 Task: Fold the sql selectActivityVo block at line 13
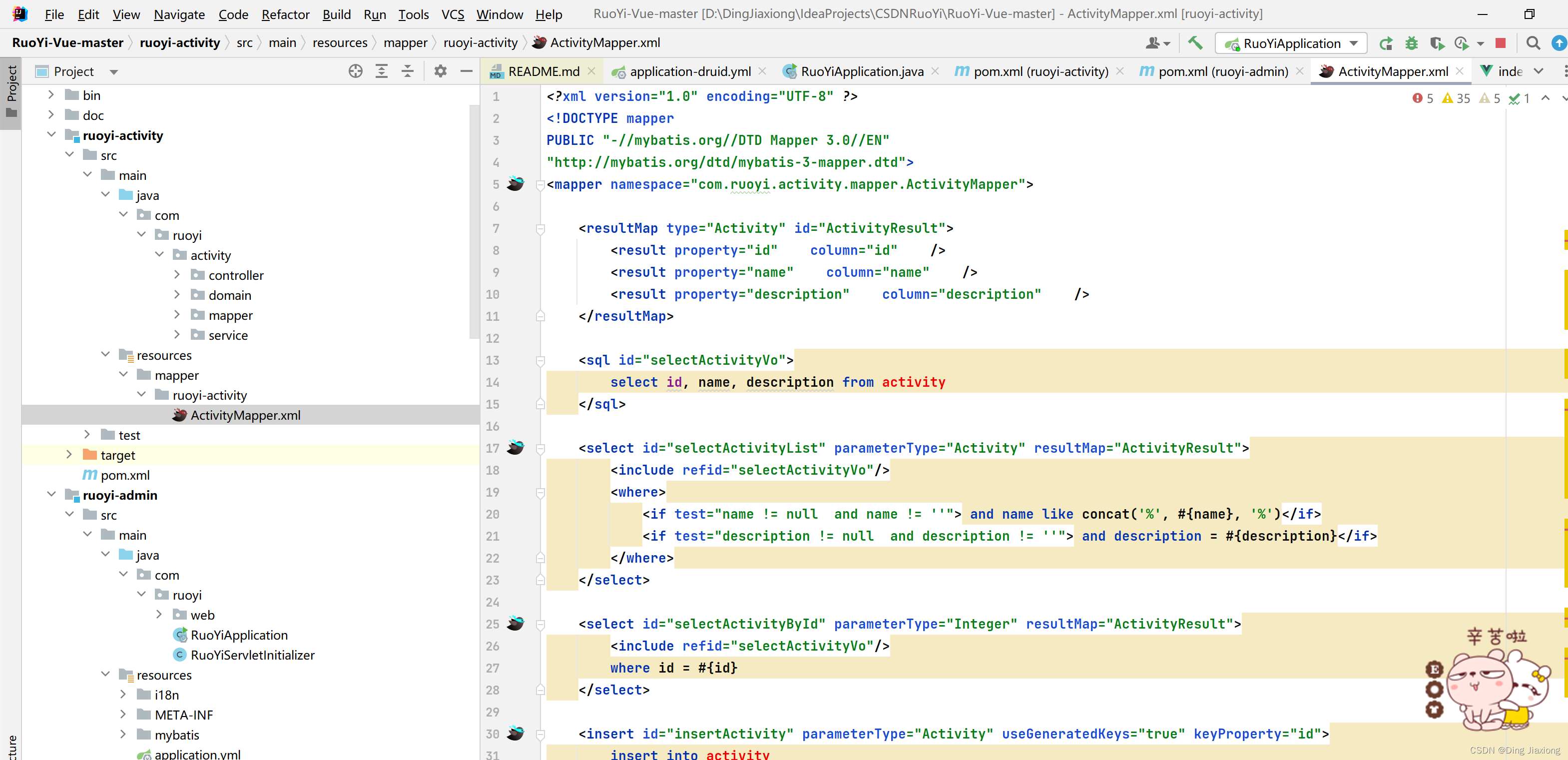tap(540, 361)
